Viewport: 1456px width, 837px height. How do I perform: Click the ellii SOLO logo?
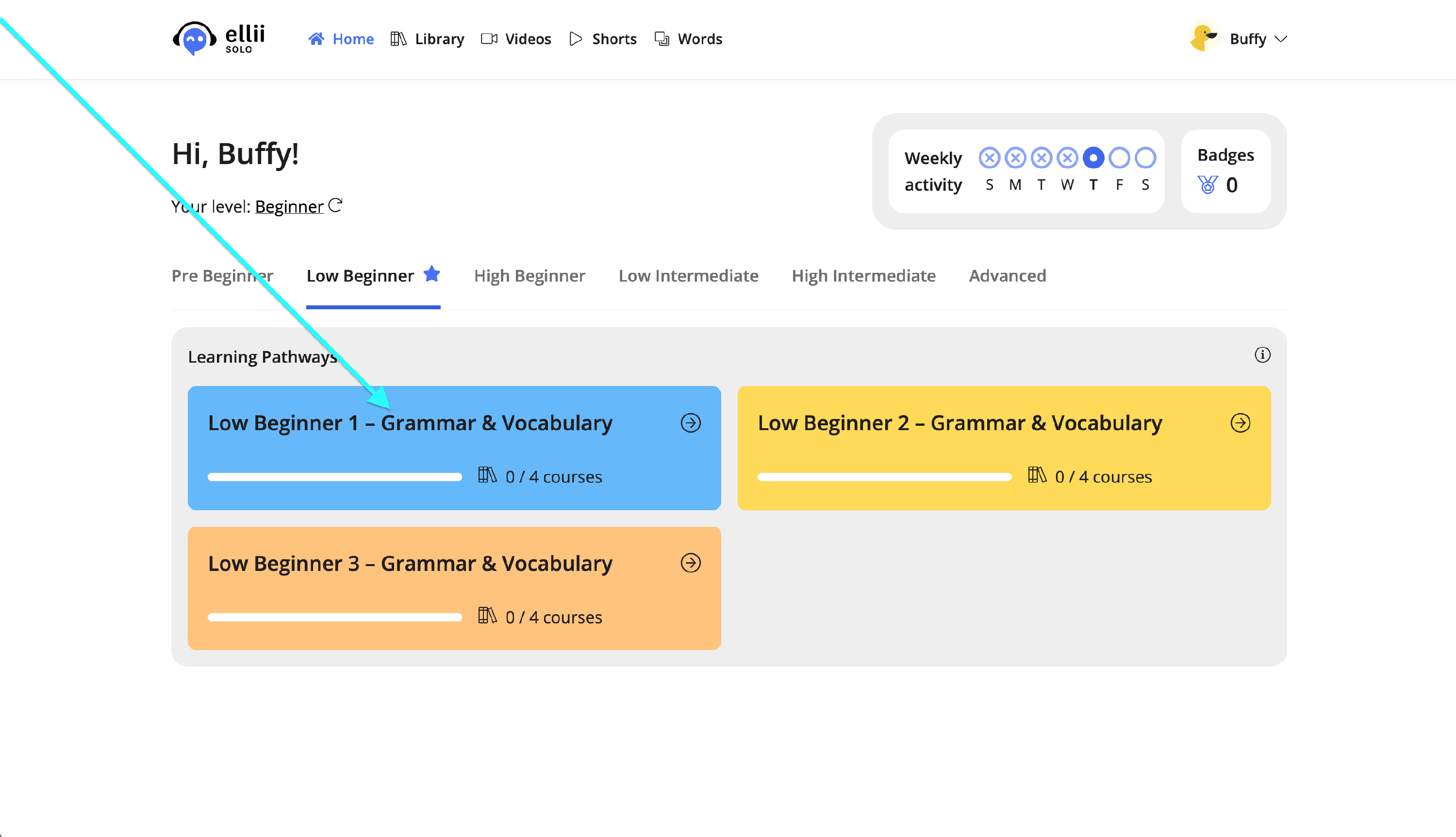click(218, 38)
